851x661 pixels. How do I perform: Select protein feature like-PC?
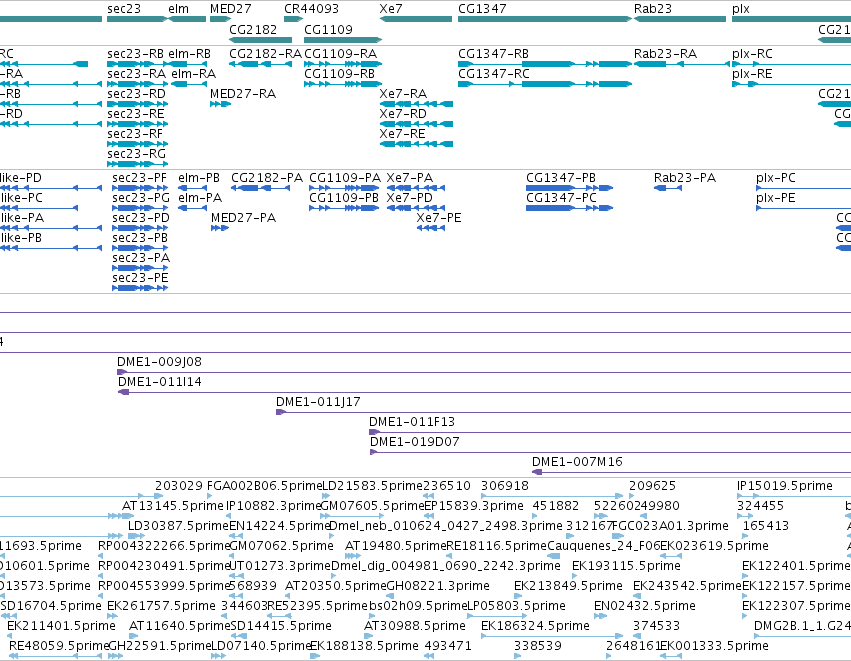pos(39,208)
